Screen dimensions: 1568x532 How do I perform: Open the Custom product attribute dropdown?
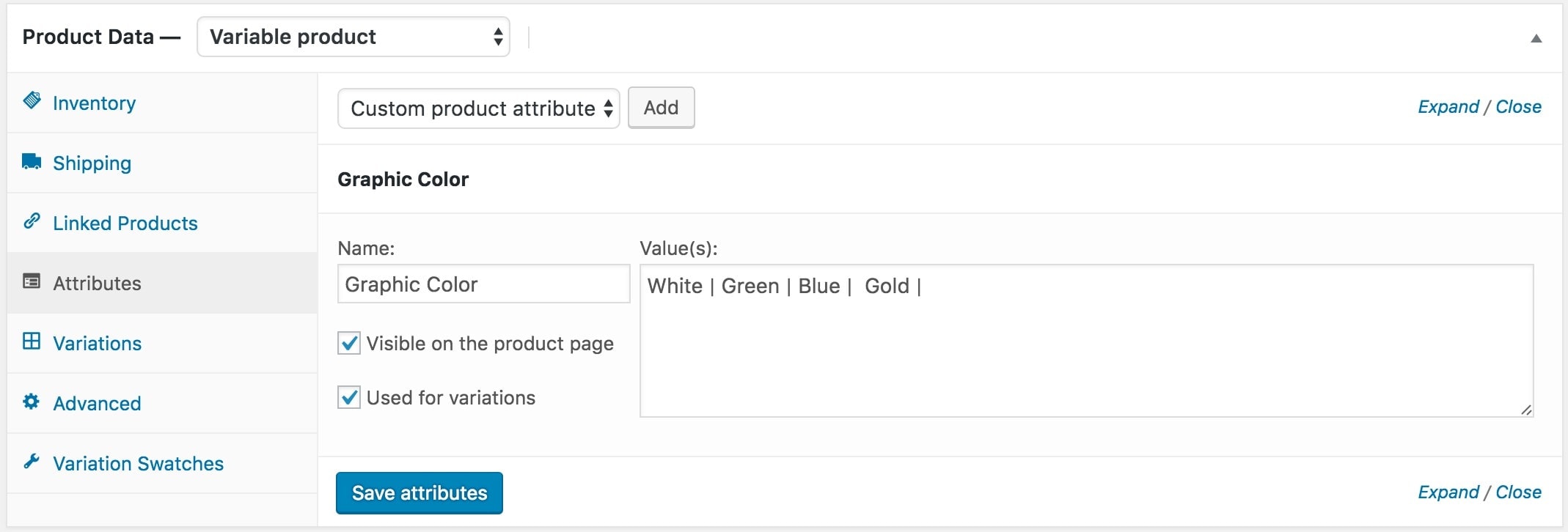478,108
